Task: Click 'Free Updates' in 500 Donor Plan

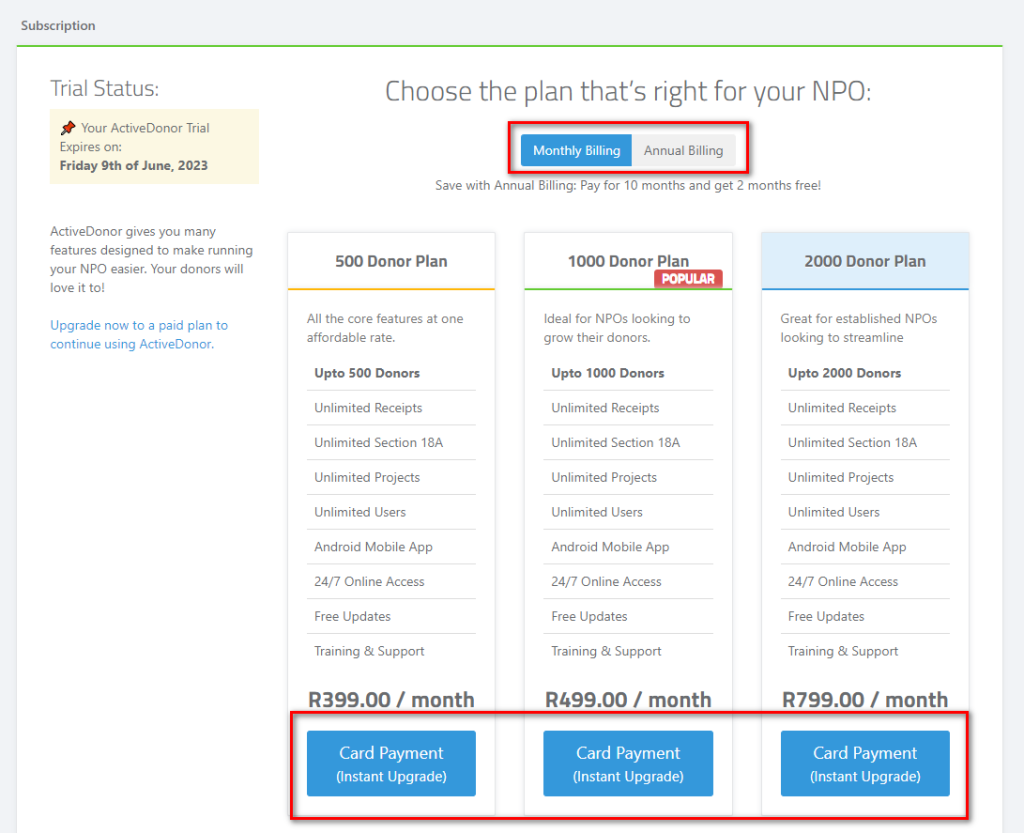Action: click(391, 616)
